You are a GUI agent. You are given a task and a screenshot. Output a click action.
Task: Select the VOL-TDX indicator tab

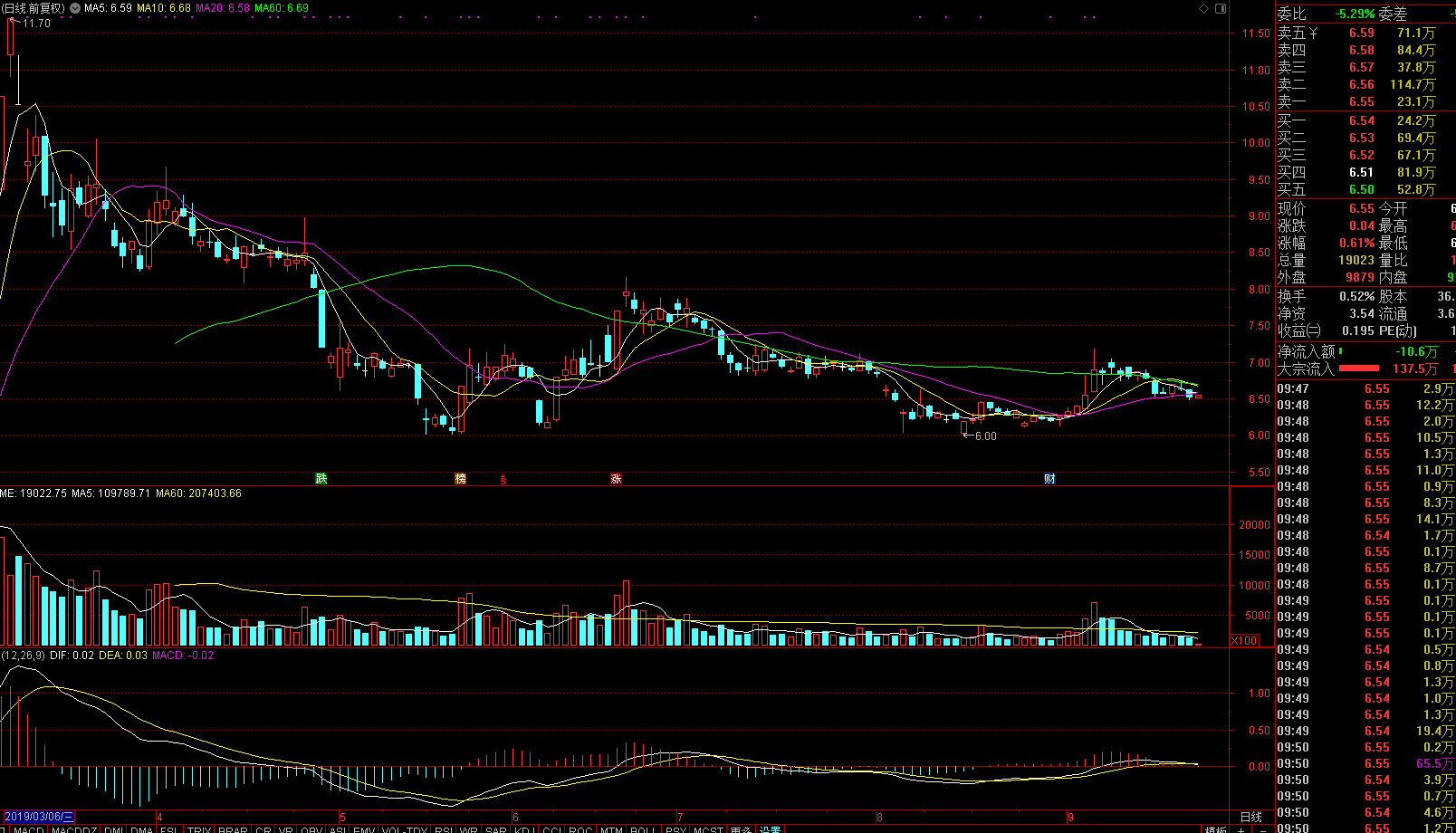(x=404, y=828)
